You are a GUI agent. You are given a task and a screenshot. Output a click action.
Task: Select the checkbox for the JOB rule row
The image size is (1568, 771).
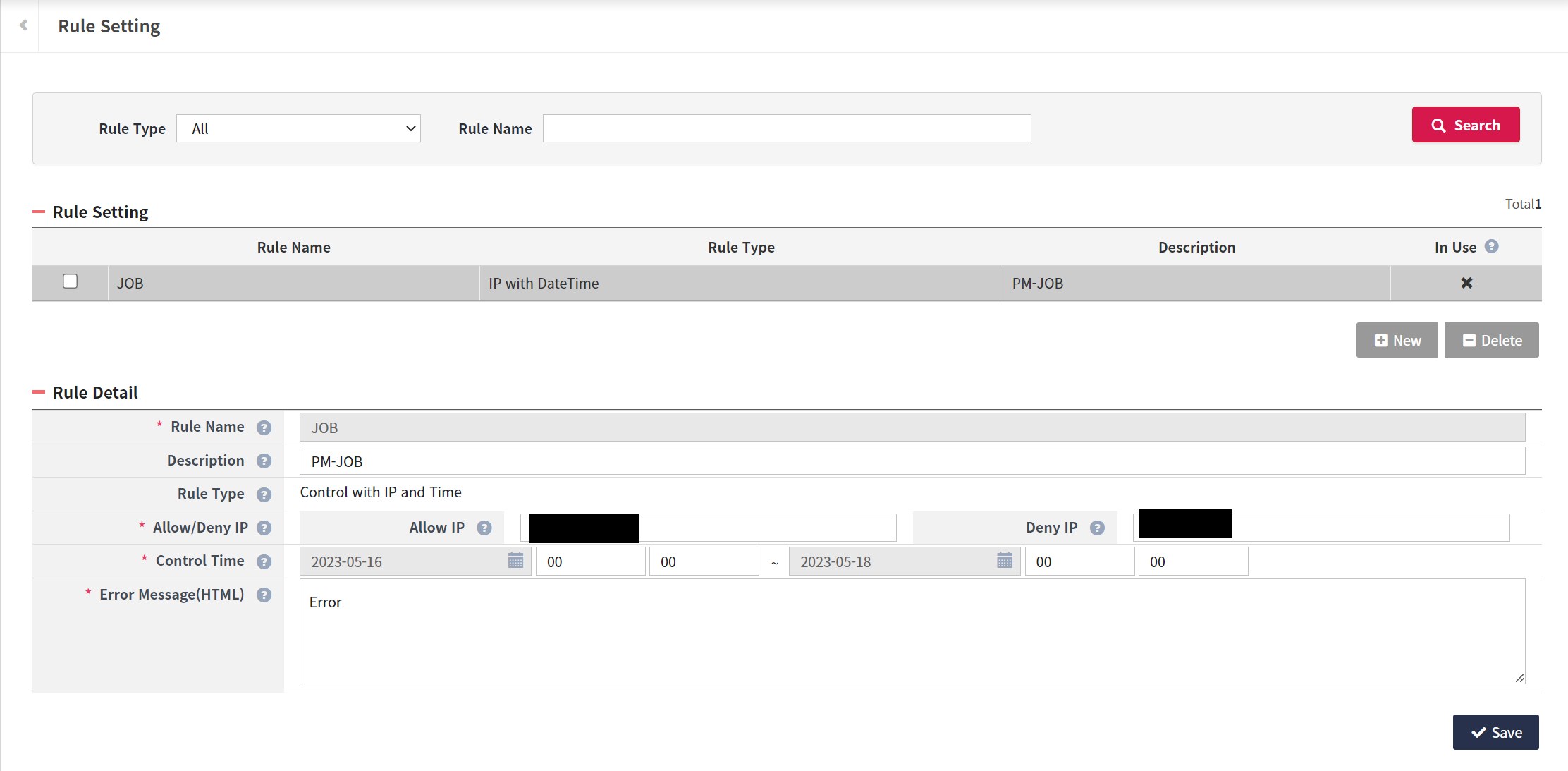pyautogui.click(x=70, y=281)
